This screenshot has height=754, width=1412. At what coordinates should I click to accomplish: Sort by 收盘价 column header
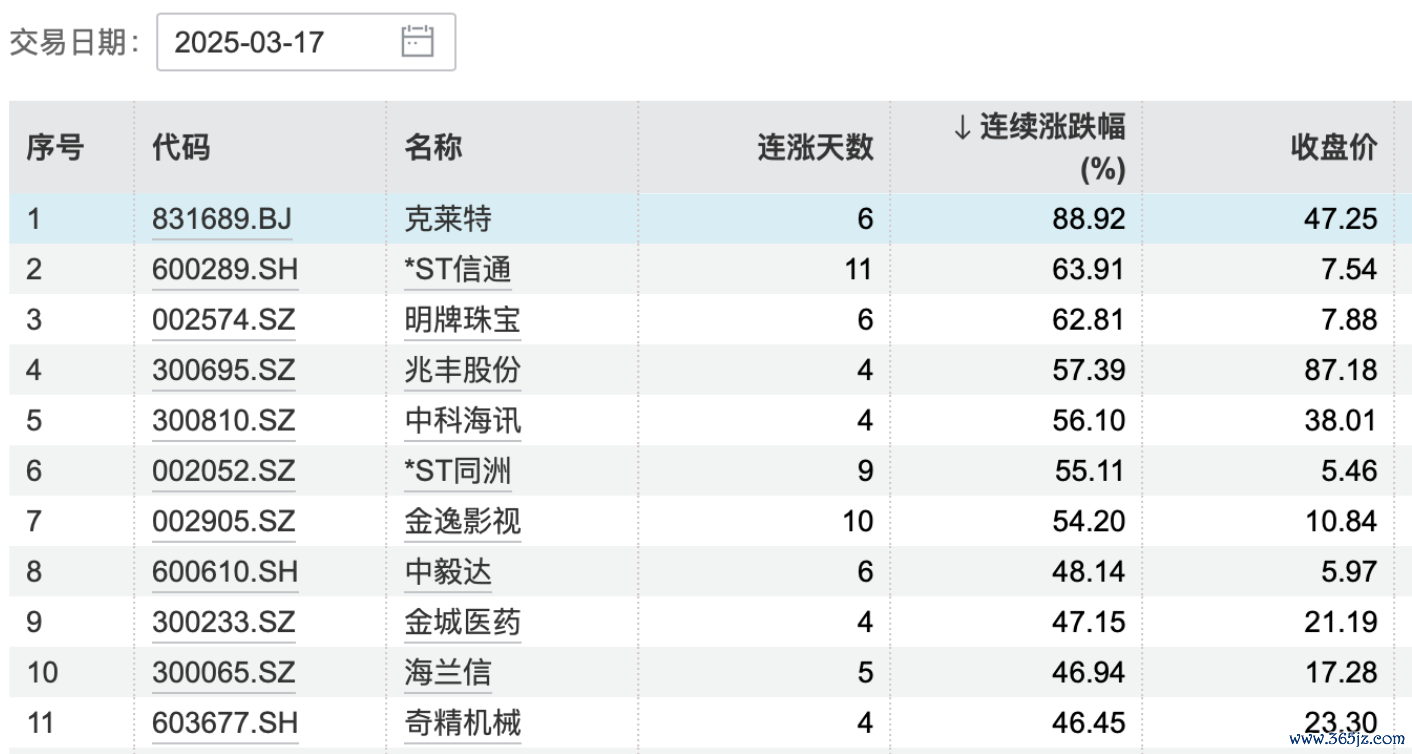click(x=1334, y=148)
